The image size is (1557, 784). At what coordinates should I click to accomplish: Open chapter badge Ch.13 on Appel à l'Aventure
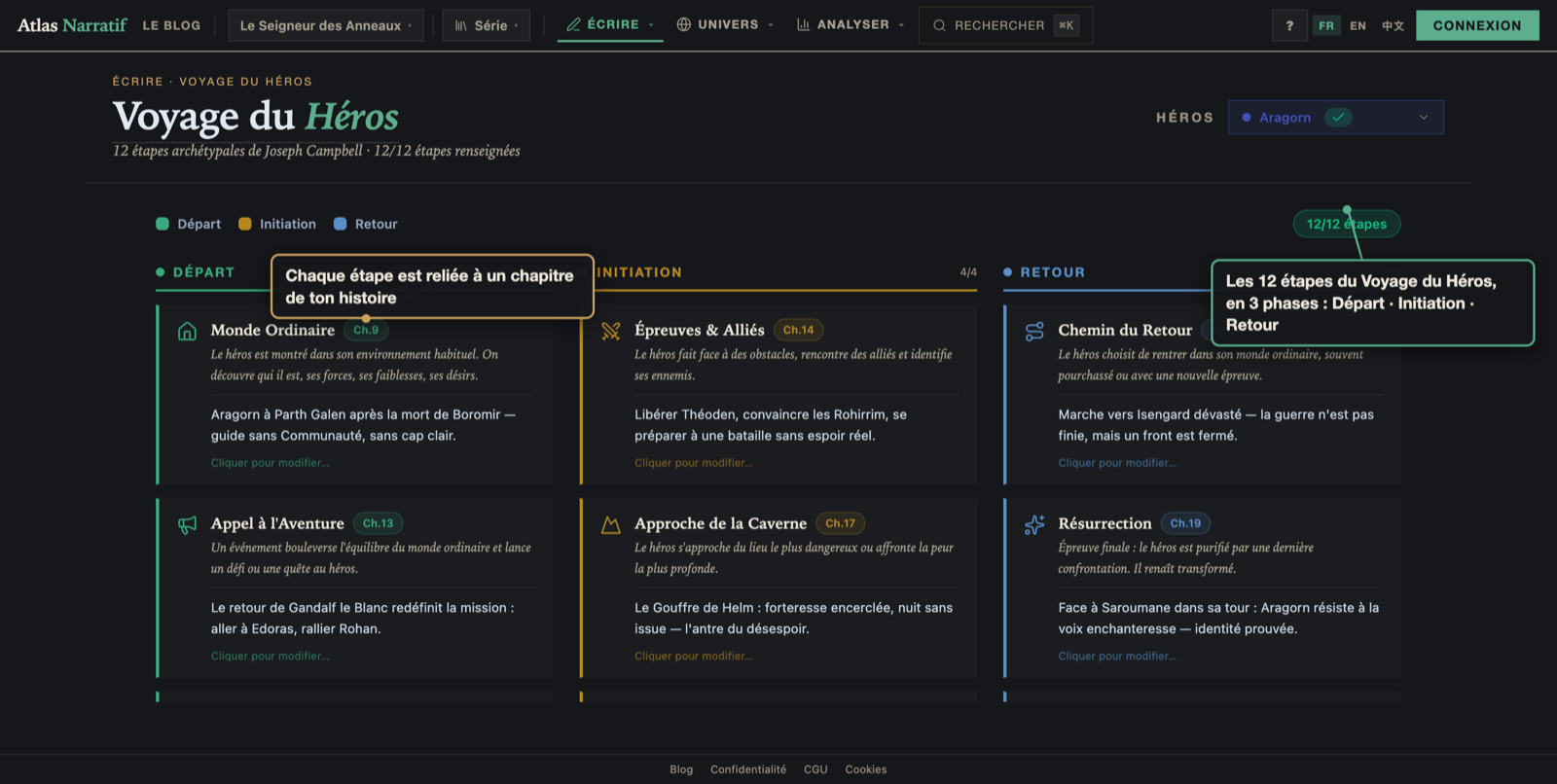[x=379, y=523]
